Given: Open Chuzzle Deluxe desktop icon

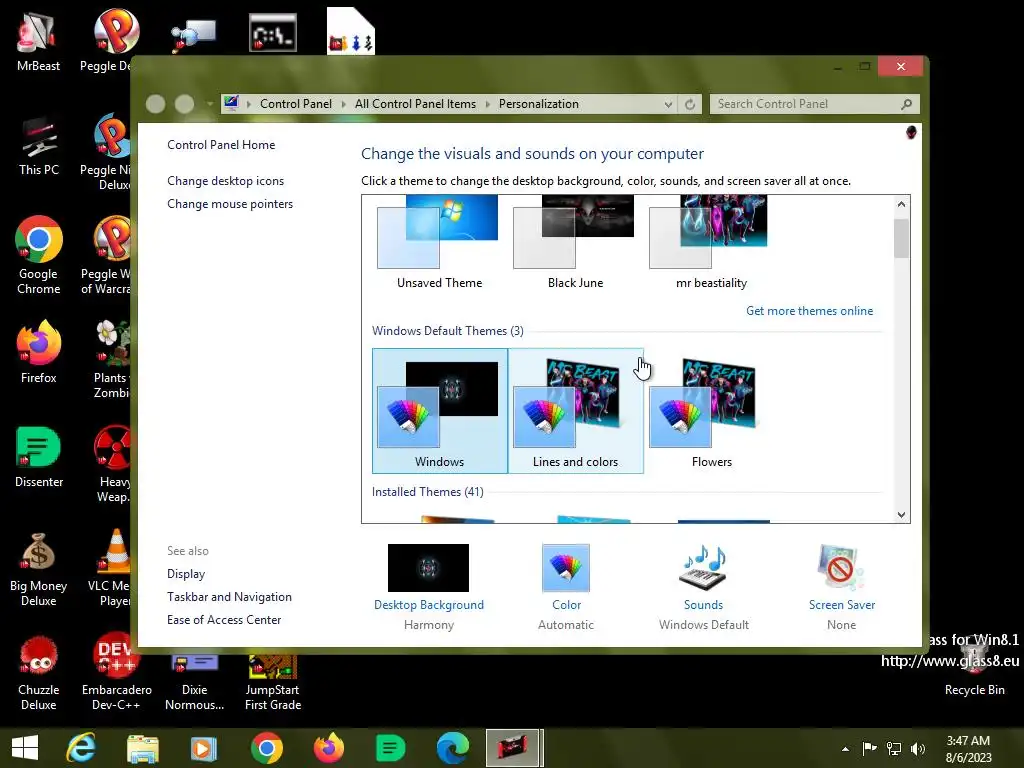Looking at the screenshot, I should [x=39, y=671].
